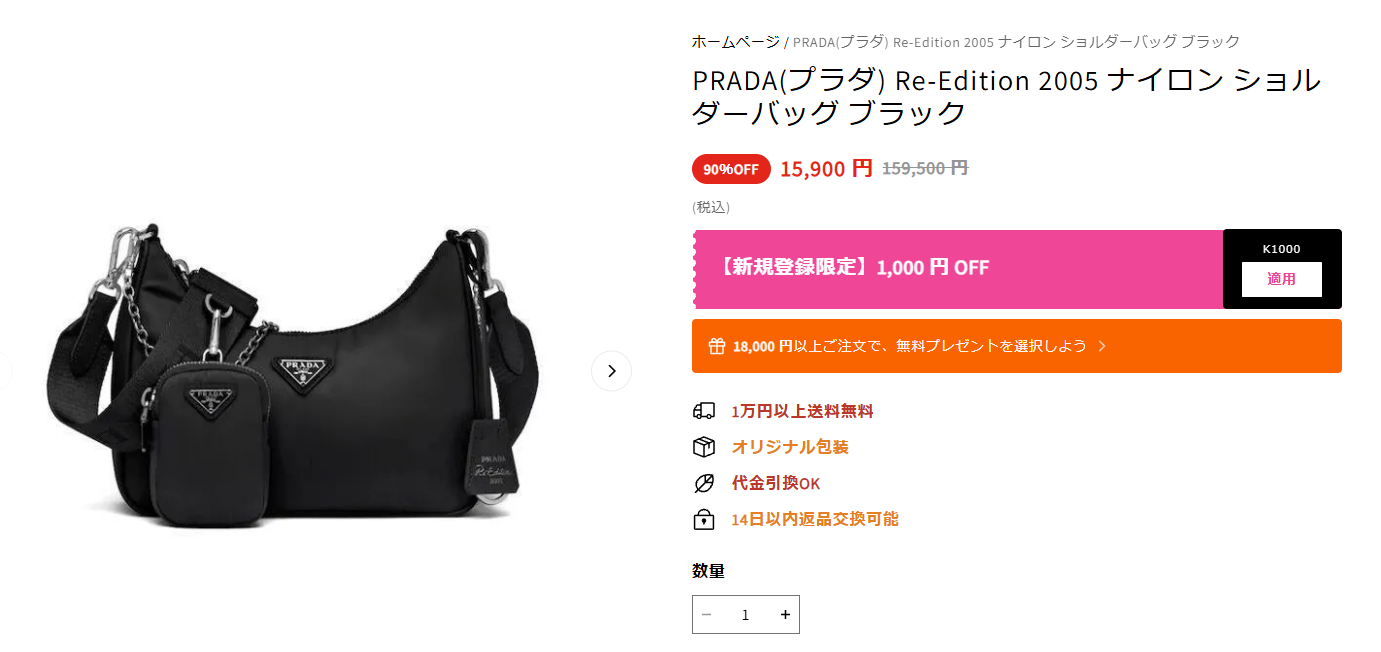Apply the K1000 coupon with 適用 button

[x=1281, y=279]
